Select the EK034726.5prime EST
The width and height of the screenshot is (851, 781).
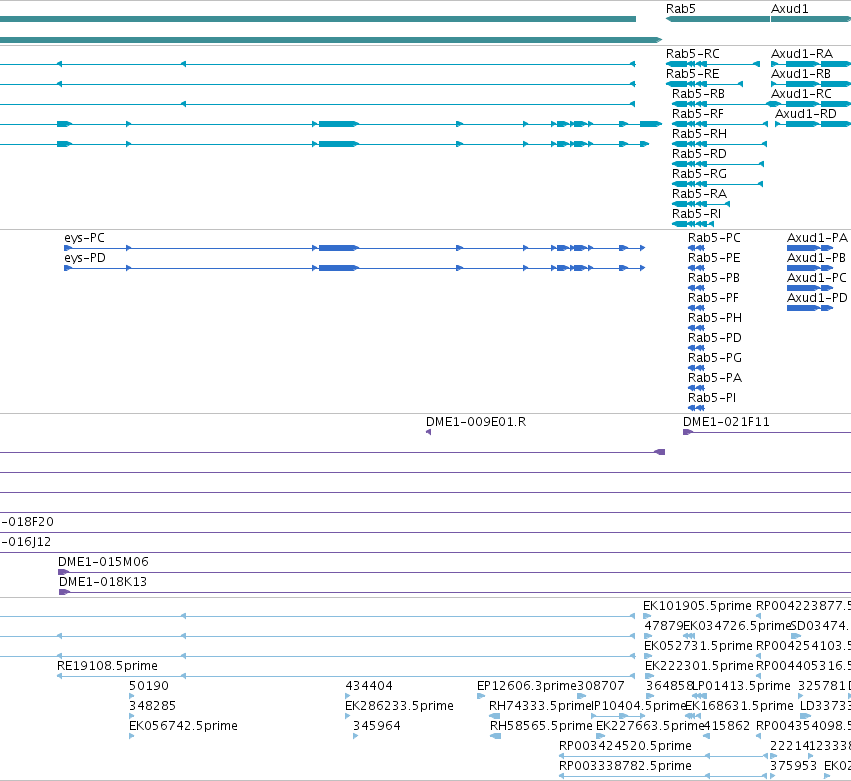tap(737, 626)
